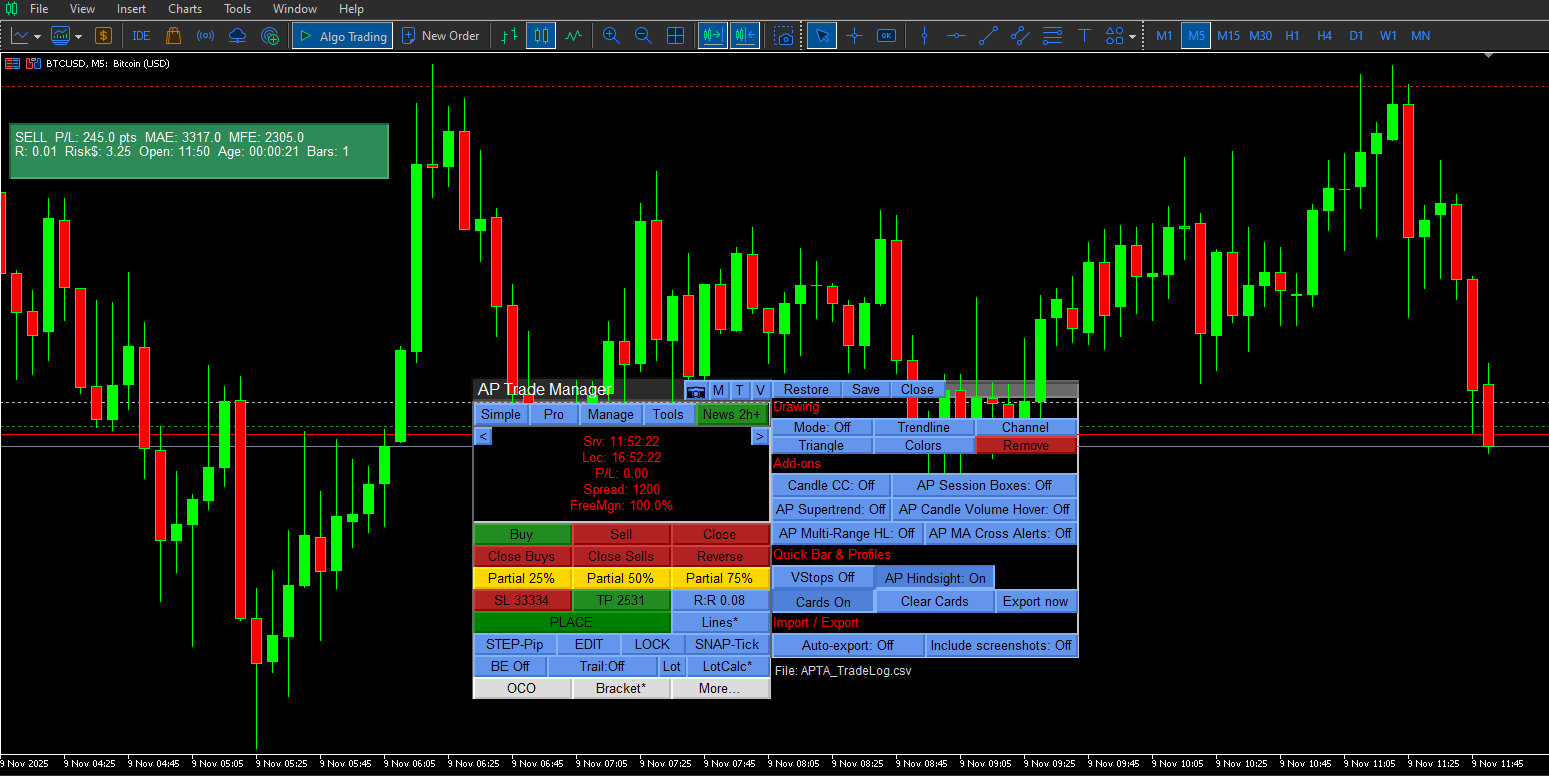Toggle the AP Supertrend add-on

(x=830, y=509)
